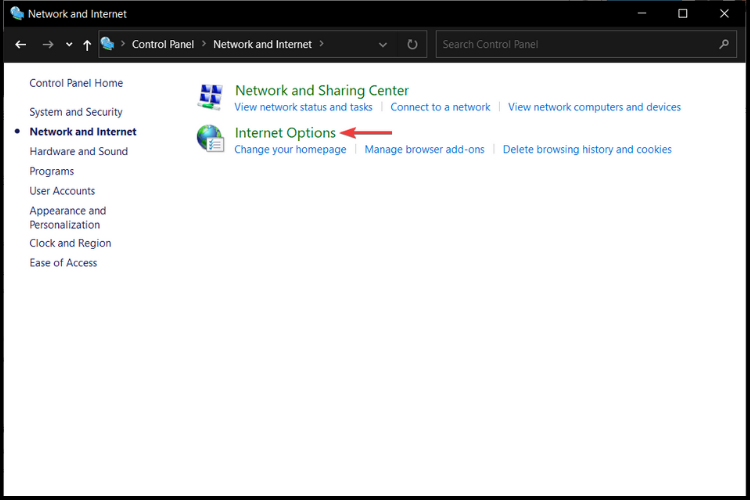This screenshot has height=500, width=750.
Task: Select Network and Internet breadcrumb
Action: coord(262,44)
